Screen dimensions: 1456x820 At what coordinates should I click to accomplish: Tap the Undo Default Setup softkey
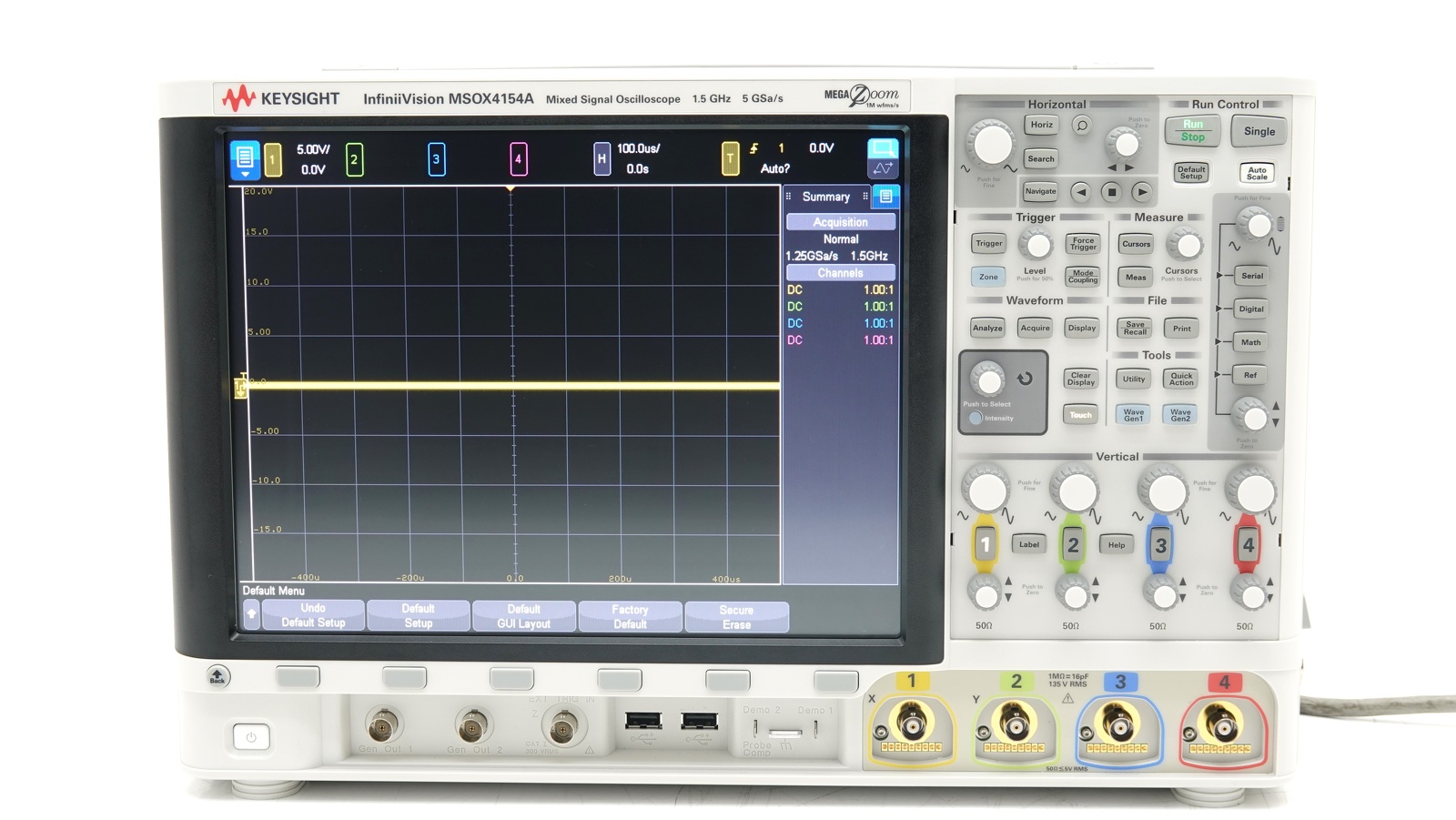[313, 615]
